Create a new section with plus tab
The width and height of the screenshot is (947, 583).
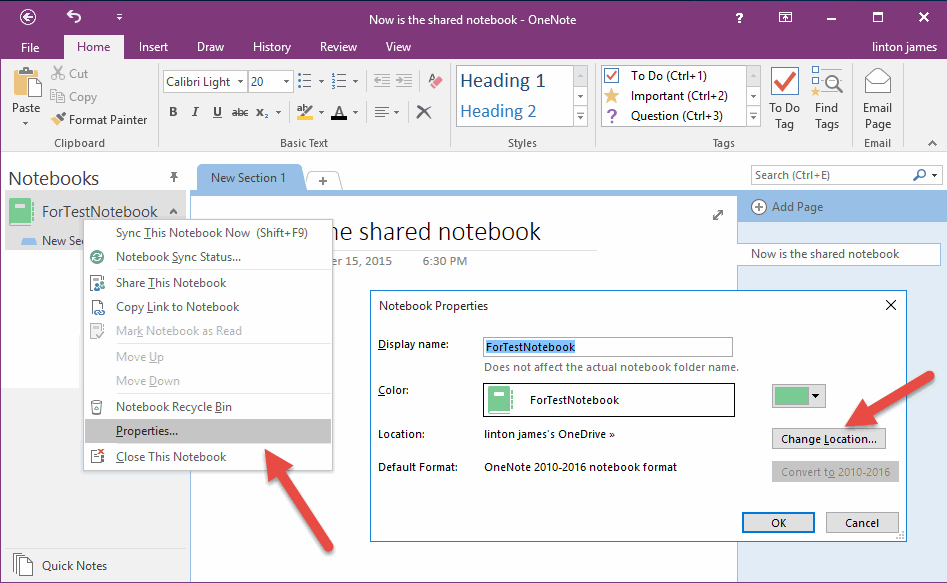coord(323,181)
